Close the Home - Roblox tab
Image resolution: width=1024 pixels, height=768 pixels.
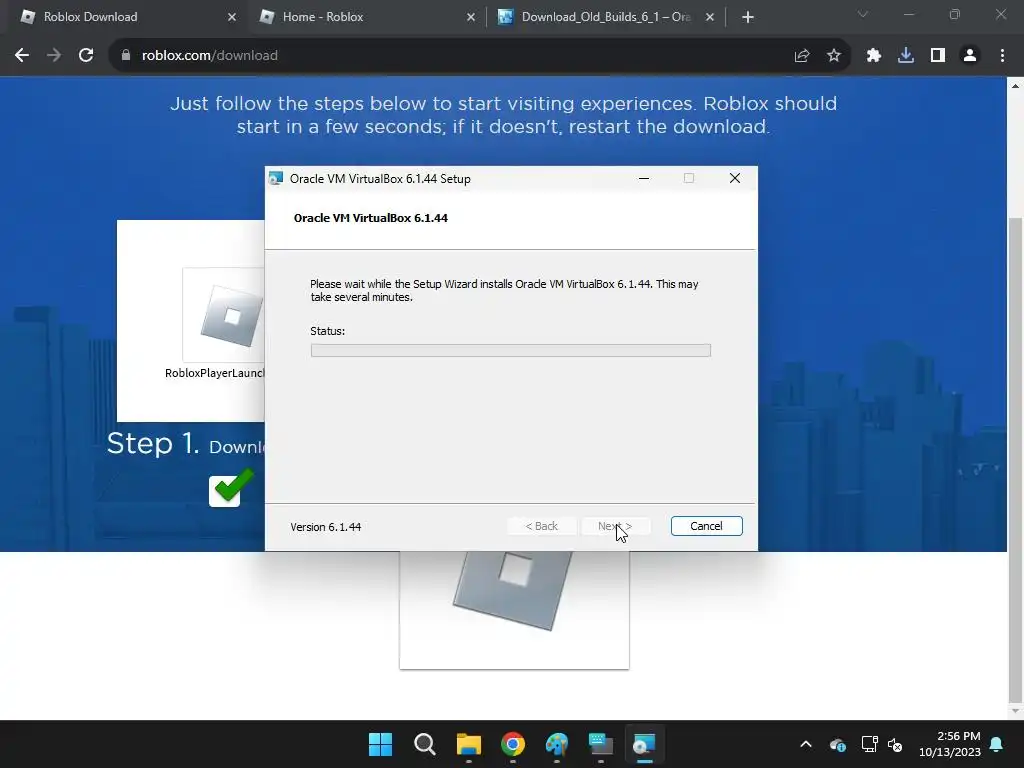[x=471, y=17]
